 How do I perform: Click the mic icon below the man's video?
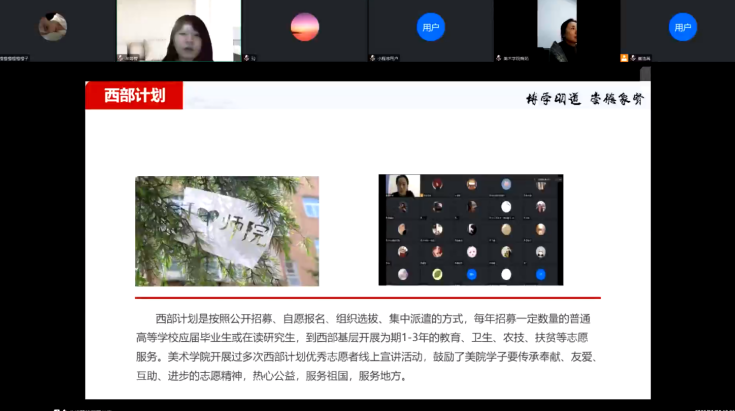498,59
